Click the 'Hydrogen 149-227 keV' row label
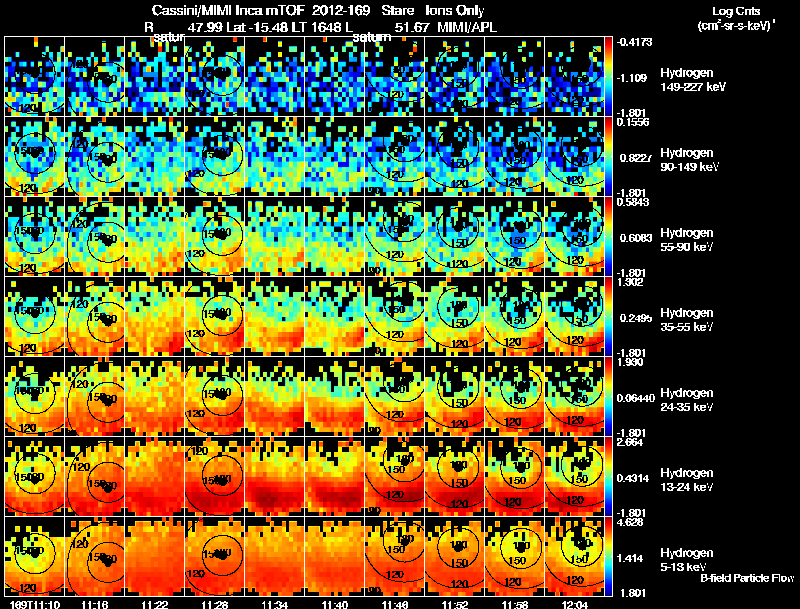800x609 pixels. 692,80
